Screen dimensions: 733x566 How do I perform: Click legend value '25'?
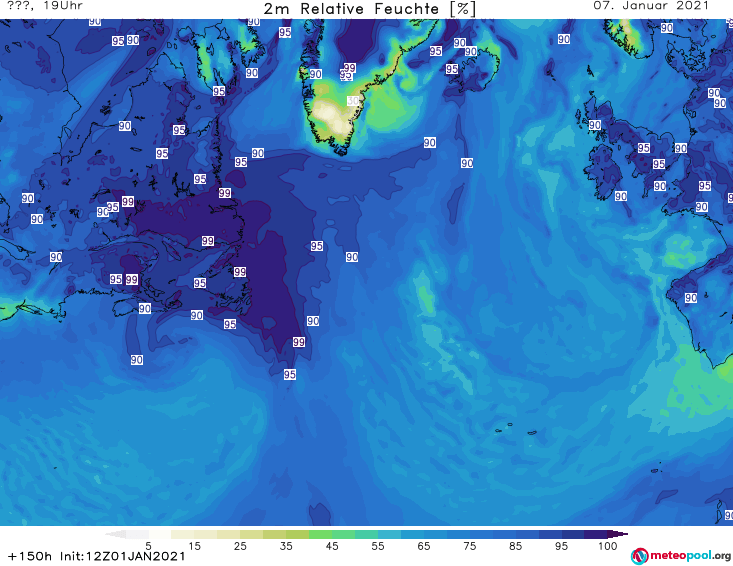(x=240, y=546)
